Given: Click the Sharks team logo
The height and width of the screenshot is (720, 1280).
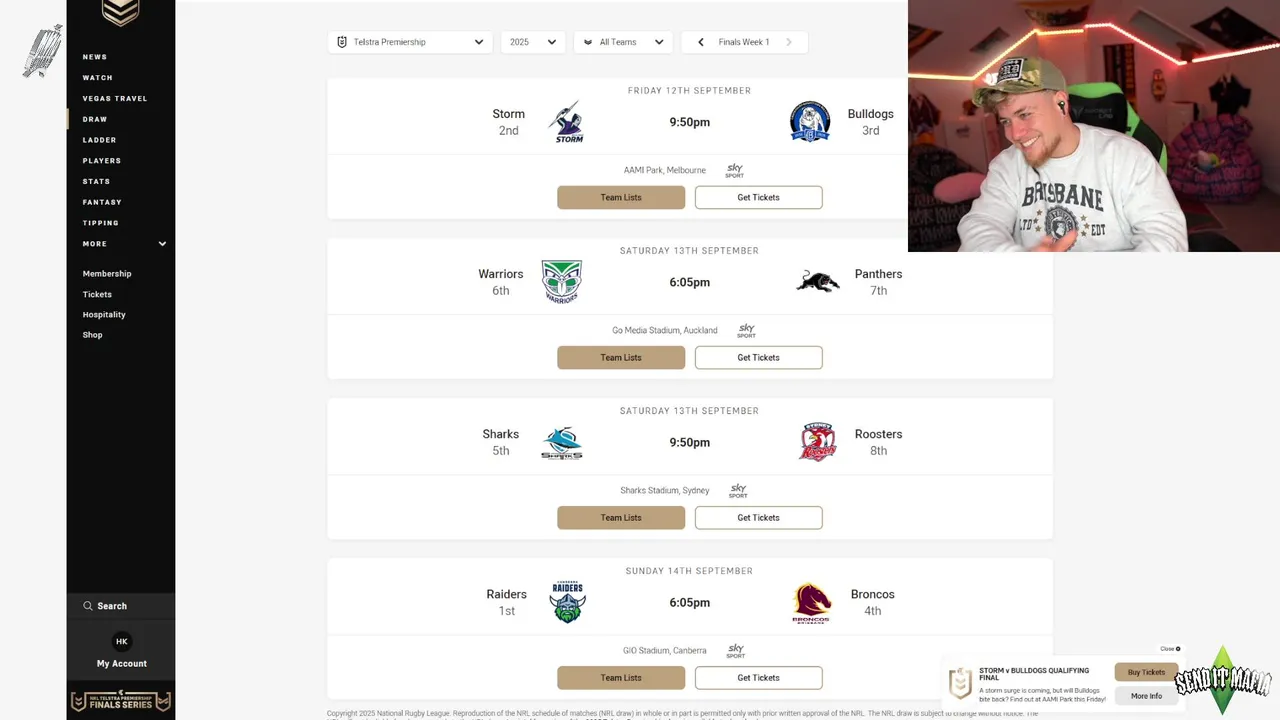Looking at the screenshot, I should (561, 442).
